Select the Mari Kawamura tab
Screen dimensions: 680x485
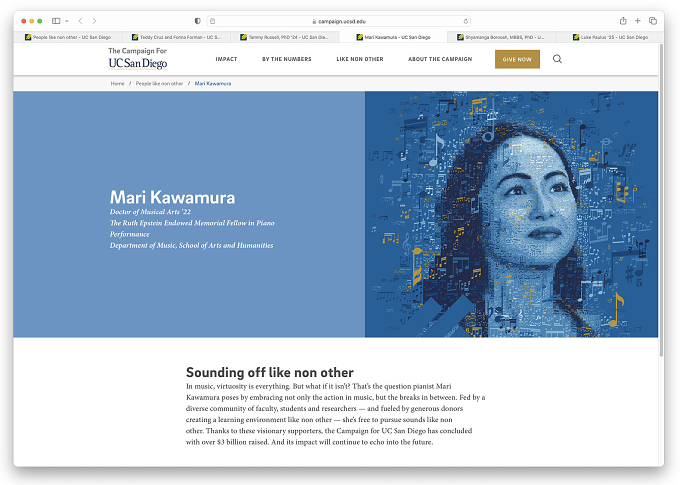(393, 37)
